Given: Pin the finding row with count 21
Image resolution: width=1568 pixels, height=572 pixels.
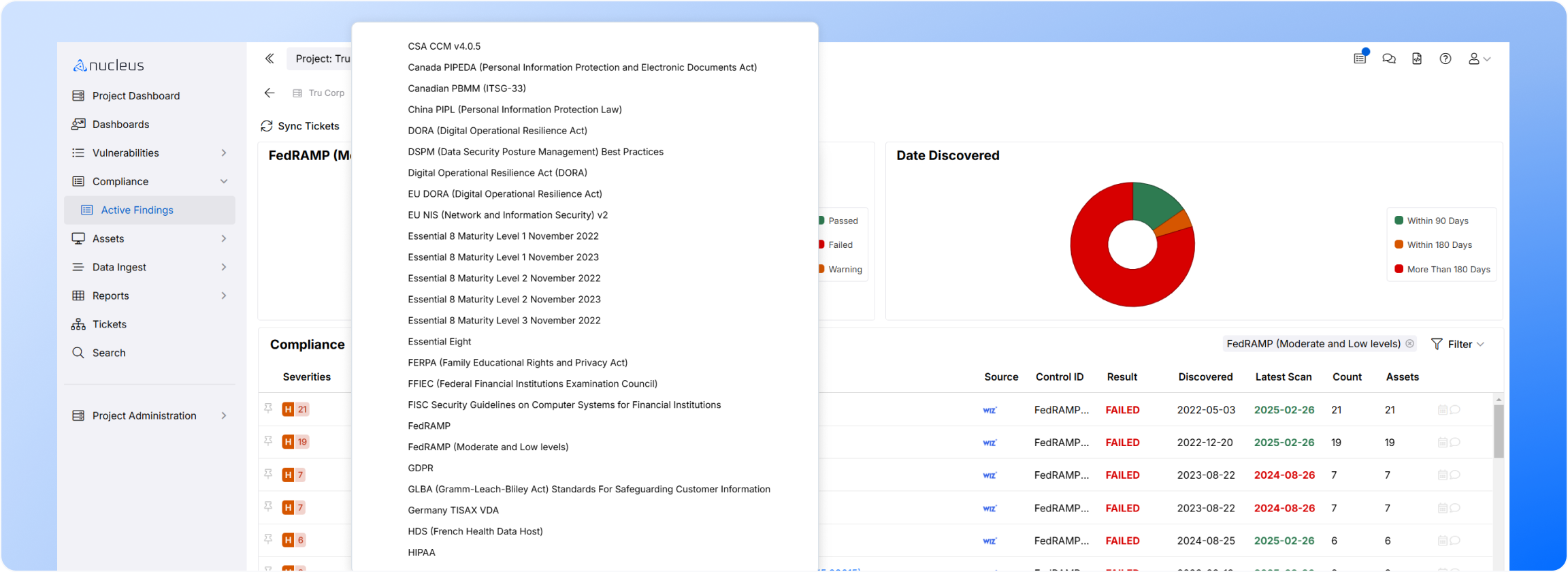Looking at the screenshot, I should click(268, 409).
